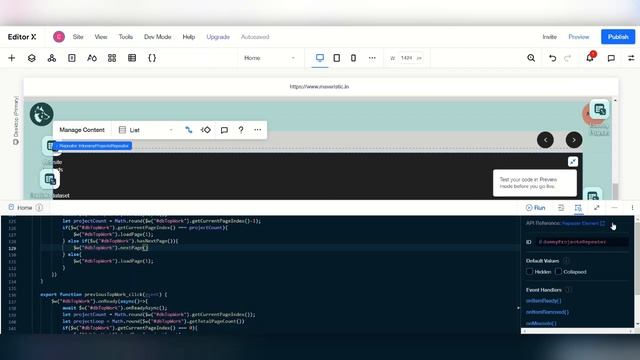Image resolution: width=640 pixels, height=360 pixels.
Task: Open the Content Manager table icon
Action: pos(132,58)
